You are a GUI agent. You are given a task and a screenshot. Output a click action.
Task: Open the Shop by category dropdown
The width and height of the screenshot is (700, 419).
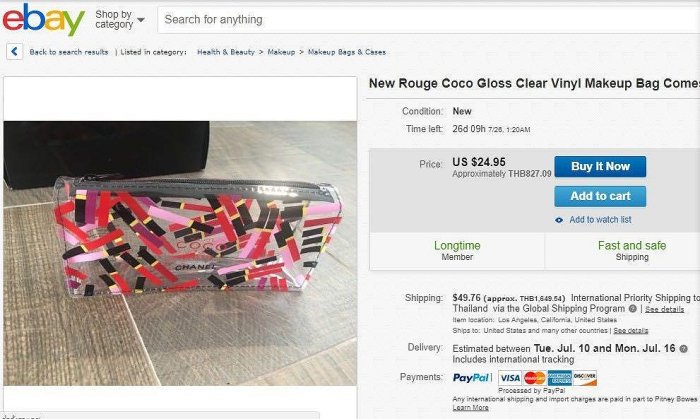coord(119,19)
